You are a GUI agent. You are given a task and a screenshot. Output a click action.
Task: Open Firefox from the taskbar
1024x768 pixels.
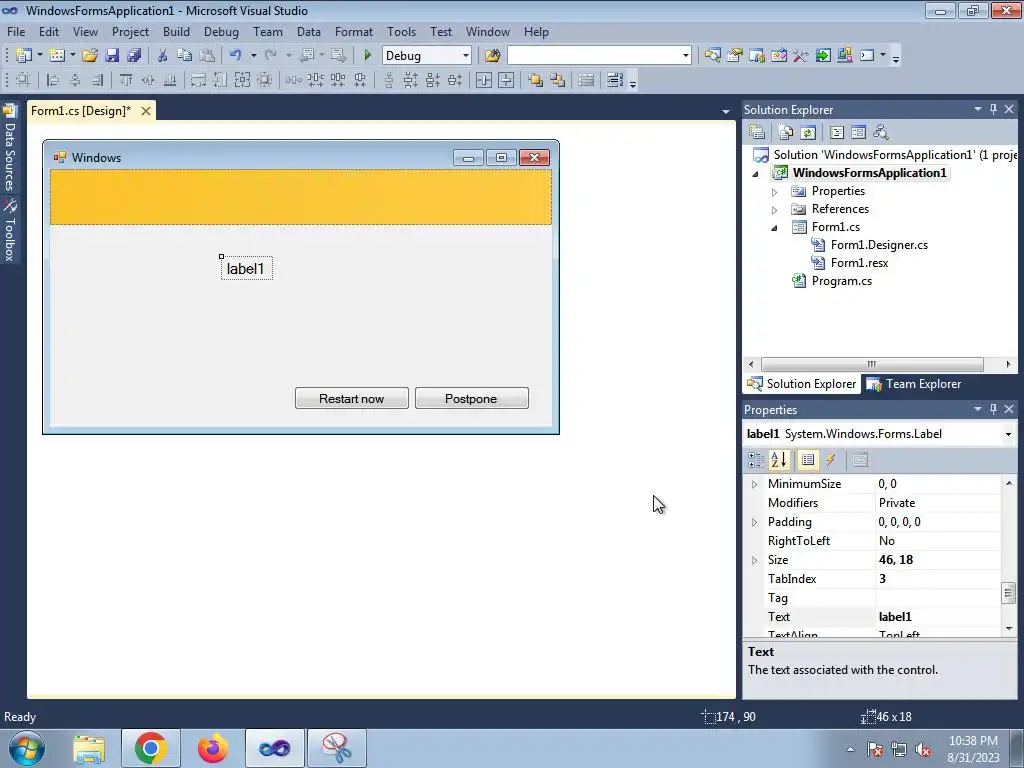[x=212, y=748]
